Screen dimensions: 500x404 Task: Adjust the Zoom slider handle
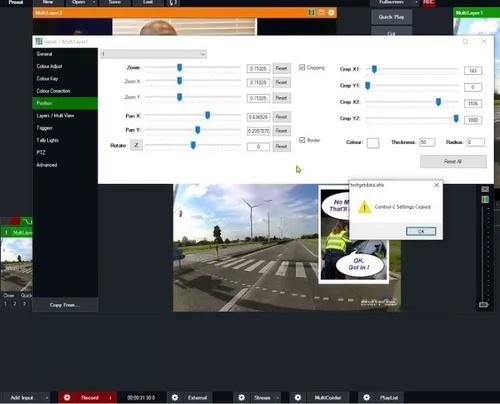tap(179, 68)
